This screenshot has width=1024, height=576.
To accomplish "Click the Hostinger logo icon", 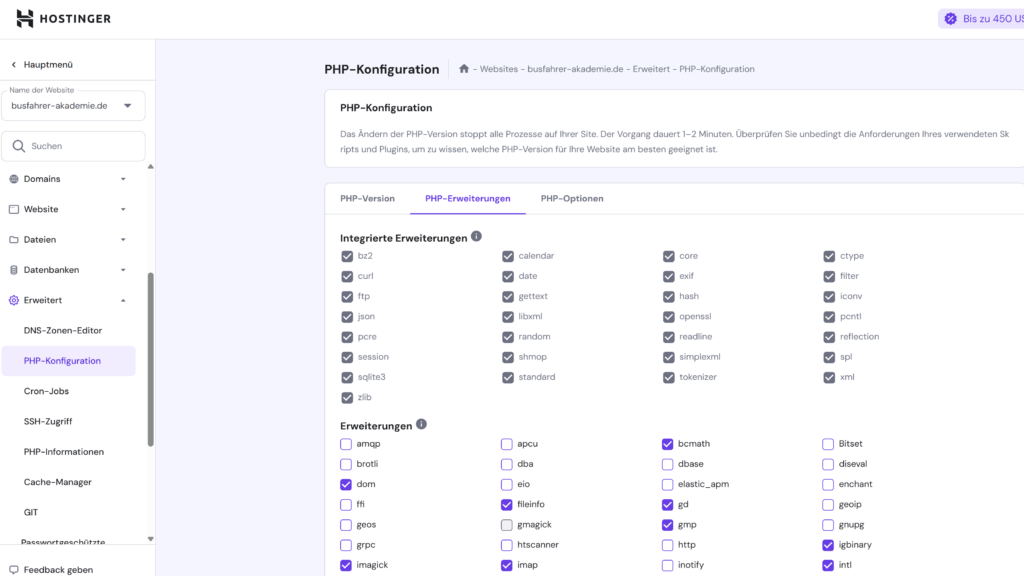I will pyautogui.click(x=25, y=18).
